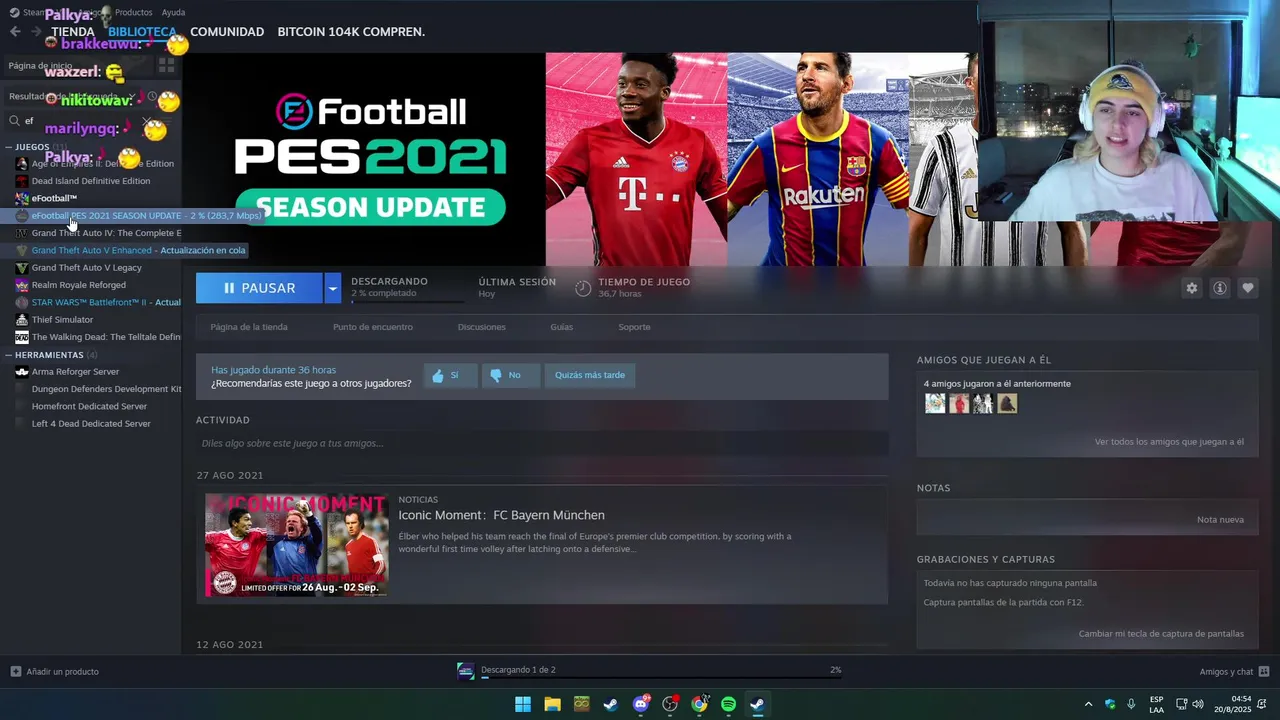Open first friend avatar

tap(935, 403)
